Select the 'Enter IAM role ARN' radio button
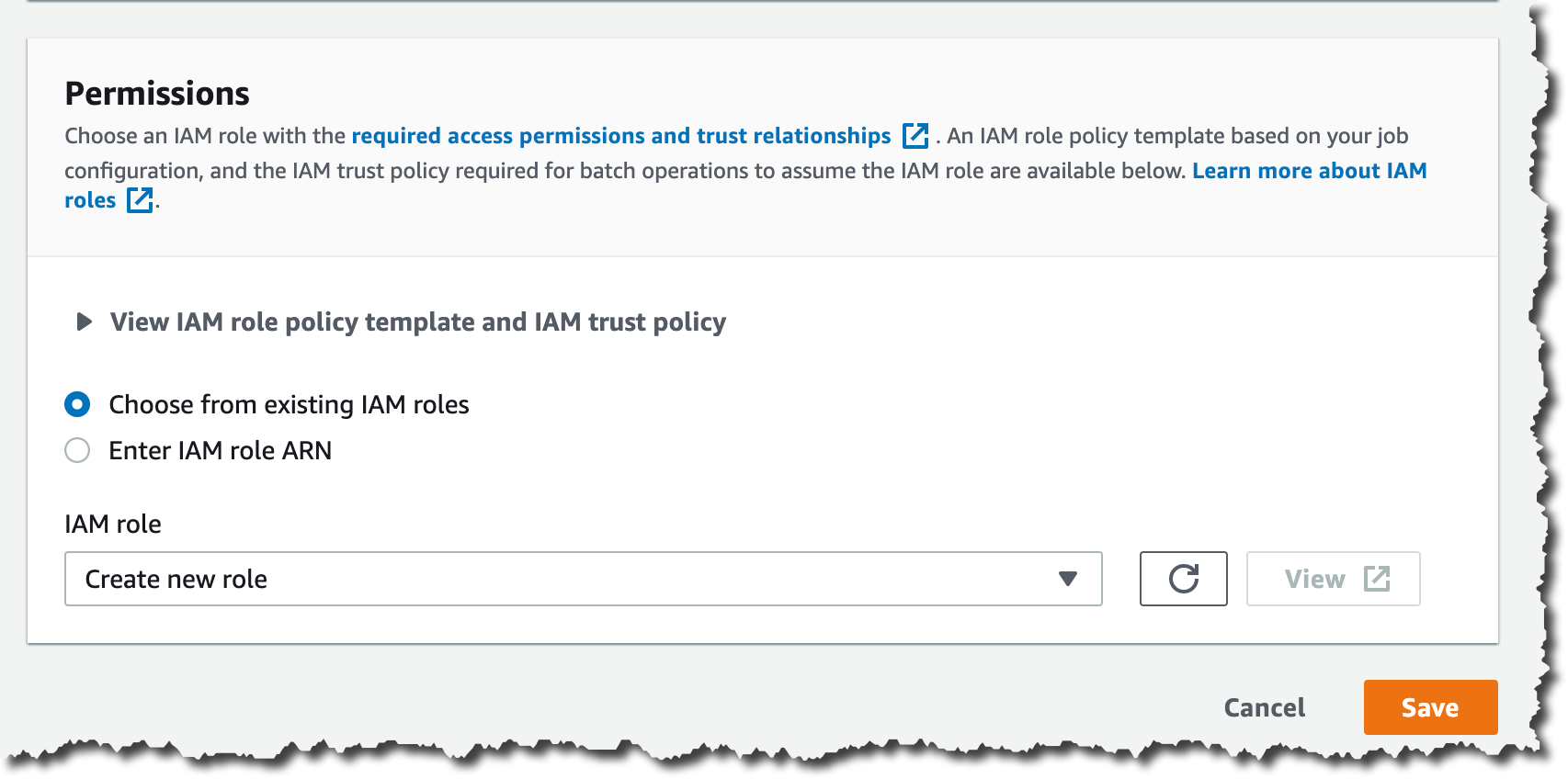1568x779 pixels. (77, 450)
